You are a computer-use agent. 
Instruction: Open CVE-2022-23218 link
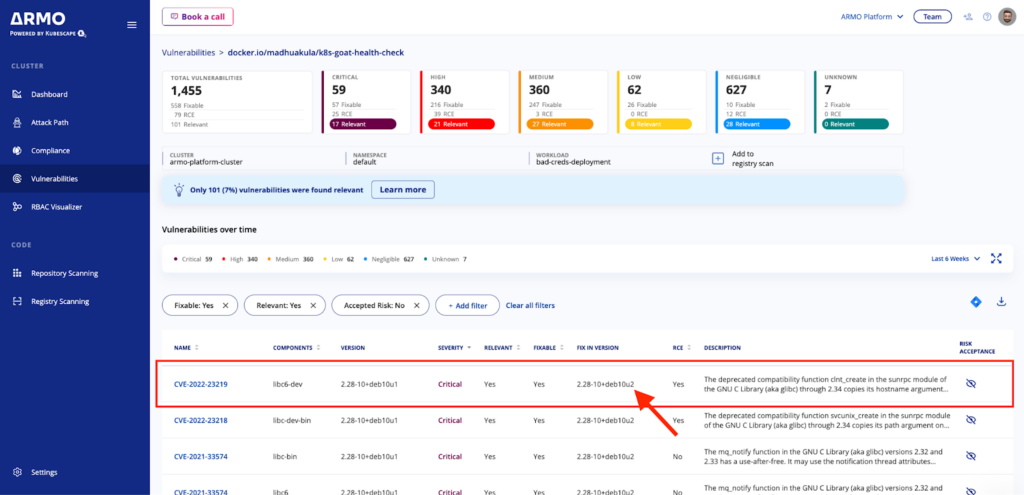pos(200,421)
